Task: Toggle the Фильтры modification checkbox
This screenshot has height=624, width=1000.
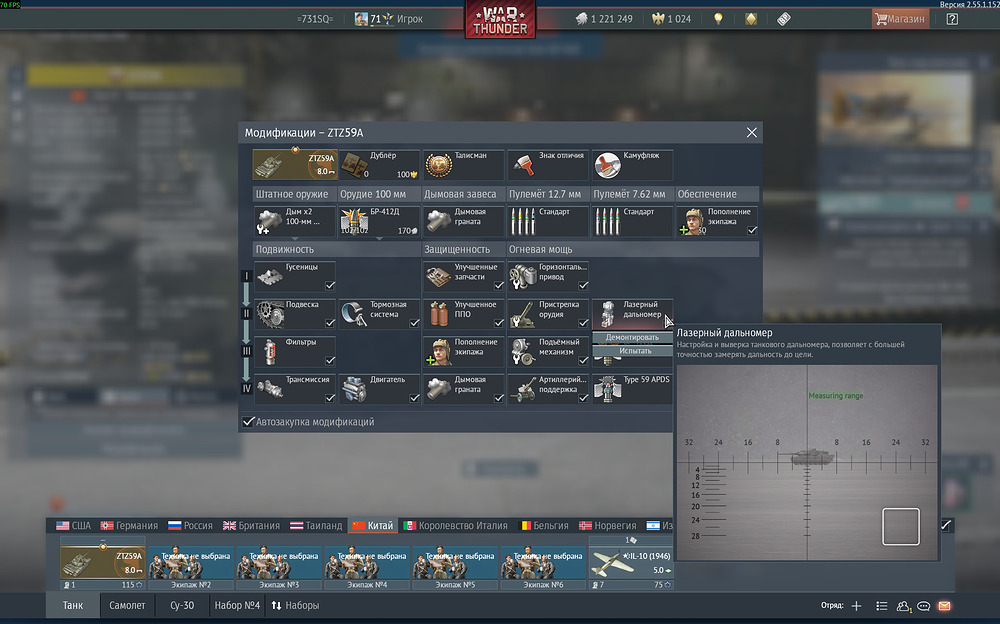Action: [x=330, y=360]
